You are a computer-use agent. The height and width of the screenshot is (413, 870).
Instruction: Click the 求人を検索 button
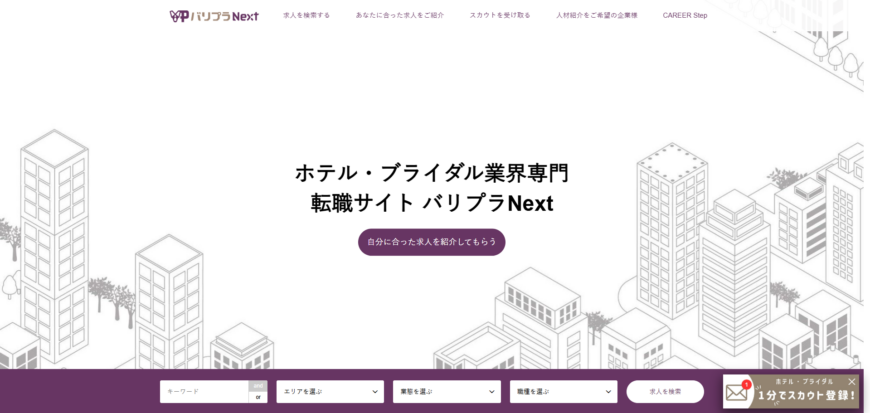[665, 391]
